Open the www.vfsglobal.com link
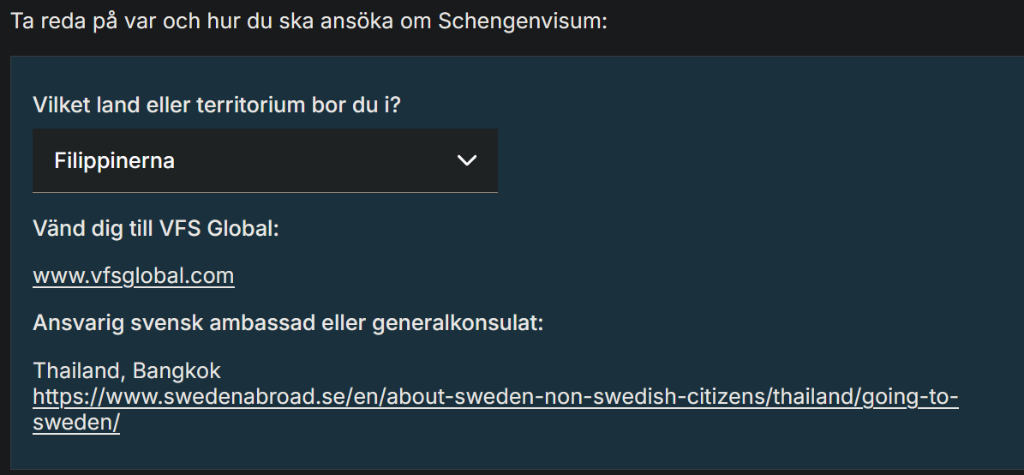 point(134,276)
